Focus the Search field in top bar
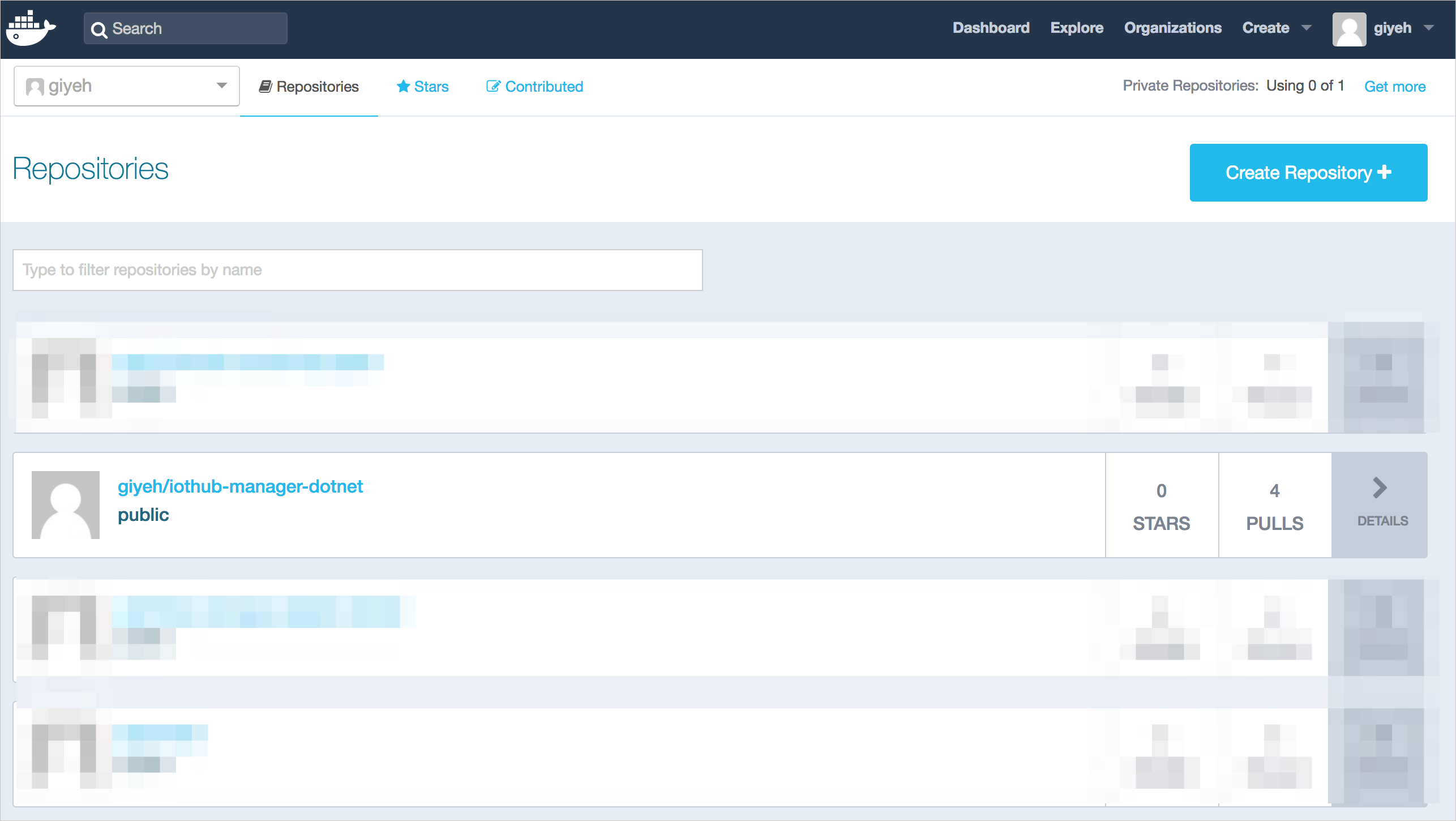The height and width of the screenshot is (821, 1456). 186,28
